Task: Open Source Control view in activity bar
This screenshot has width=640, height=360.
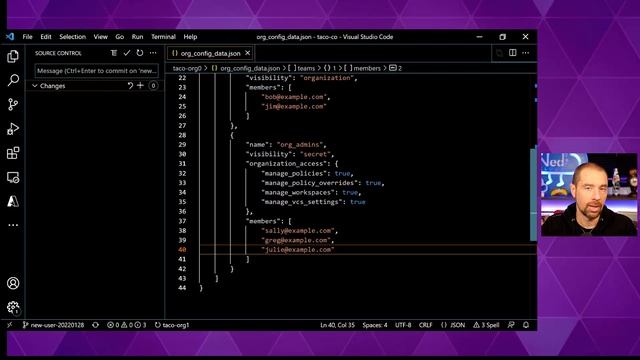Action: tap(13, 104)
